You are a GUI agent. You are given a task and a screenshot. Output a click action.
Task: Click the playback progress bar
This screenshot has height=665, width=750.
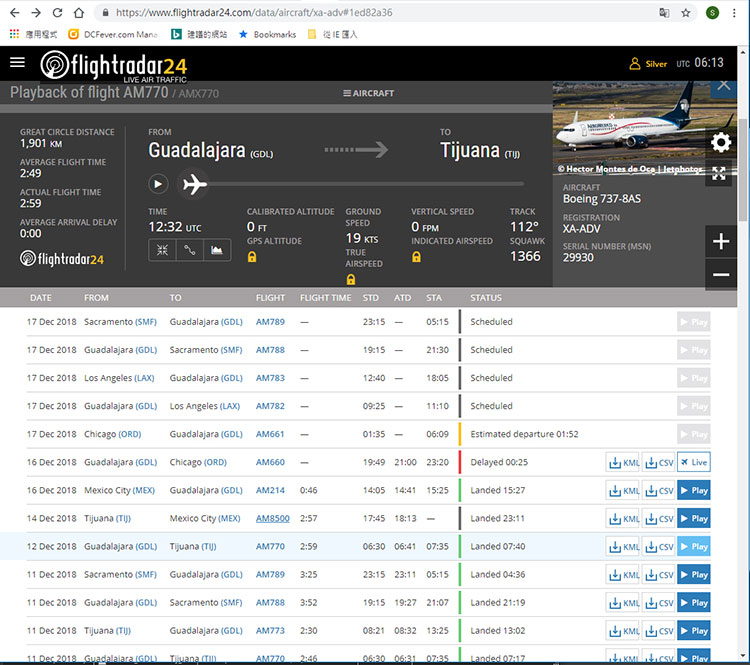click(x=365, y=184)
